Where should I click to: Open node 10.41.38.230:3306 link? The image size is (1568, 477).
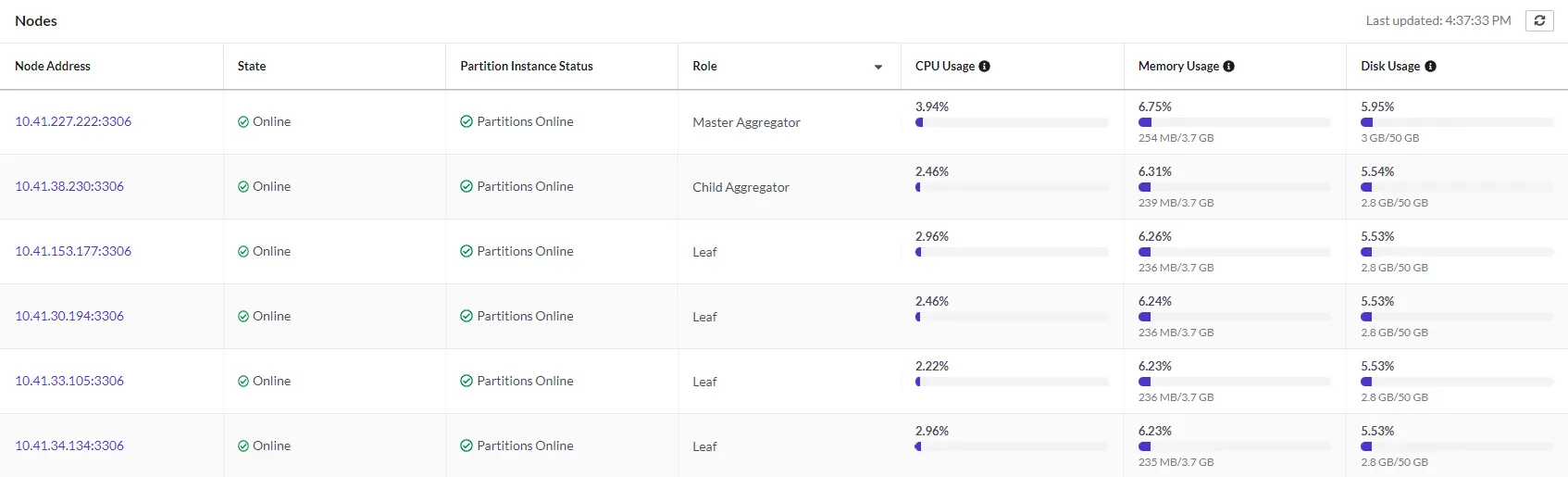[x=69, y=187]
